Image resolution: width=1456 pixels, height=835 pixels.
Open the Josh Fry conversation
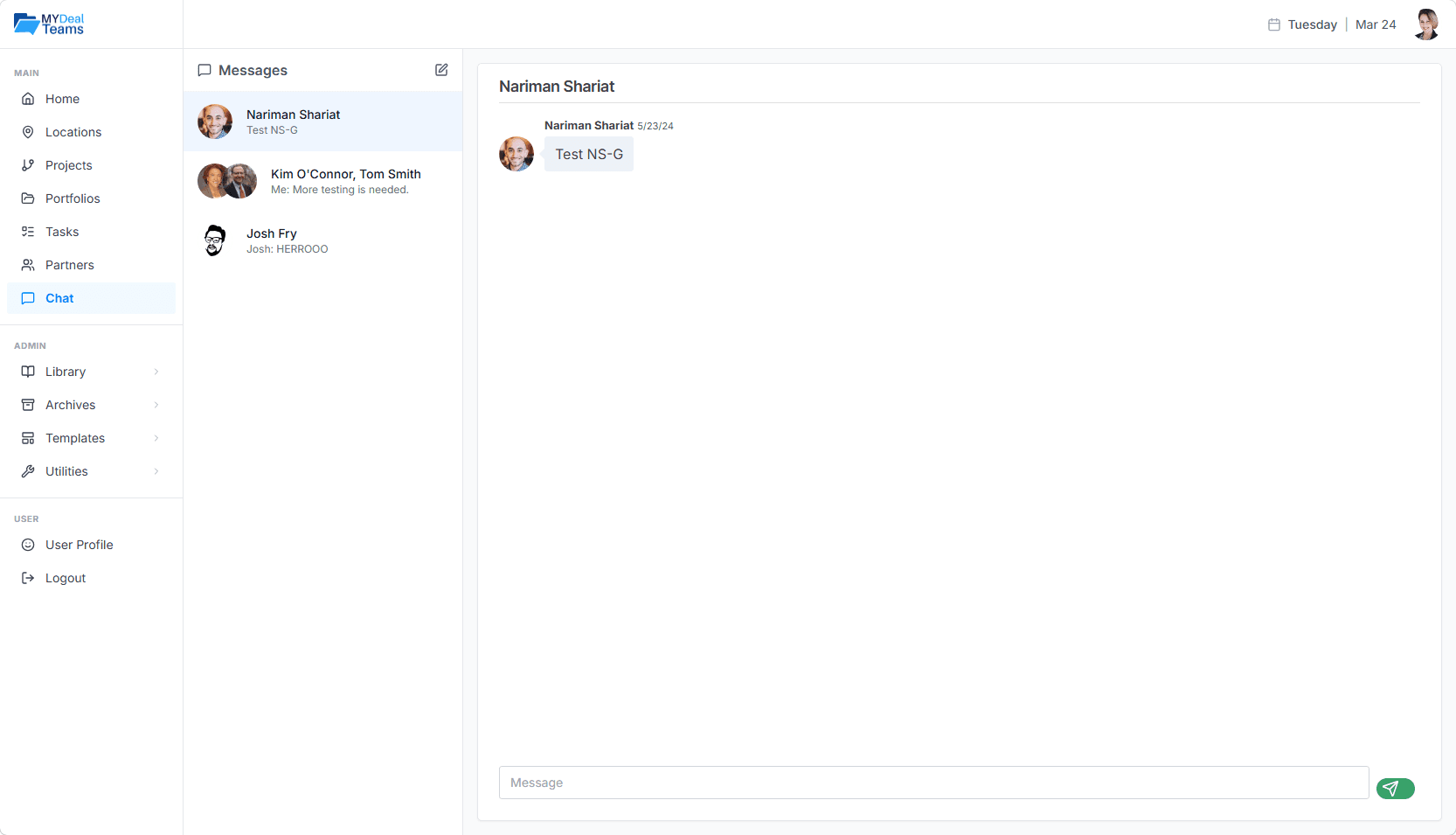pos(322,240)
